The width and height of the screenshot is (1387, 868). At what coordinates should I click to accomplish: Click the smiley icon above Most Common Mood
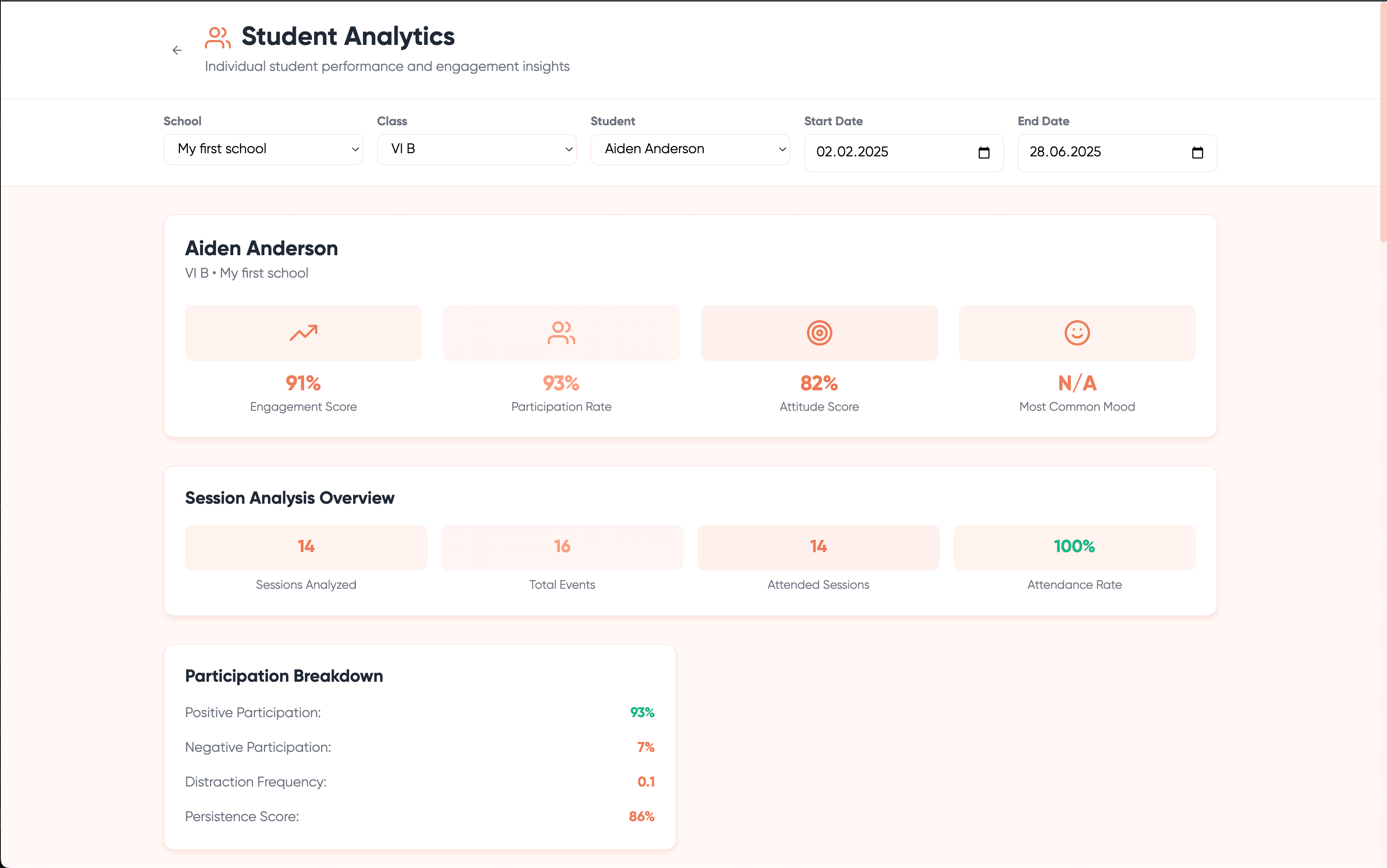[1076, 332]
